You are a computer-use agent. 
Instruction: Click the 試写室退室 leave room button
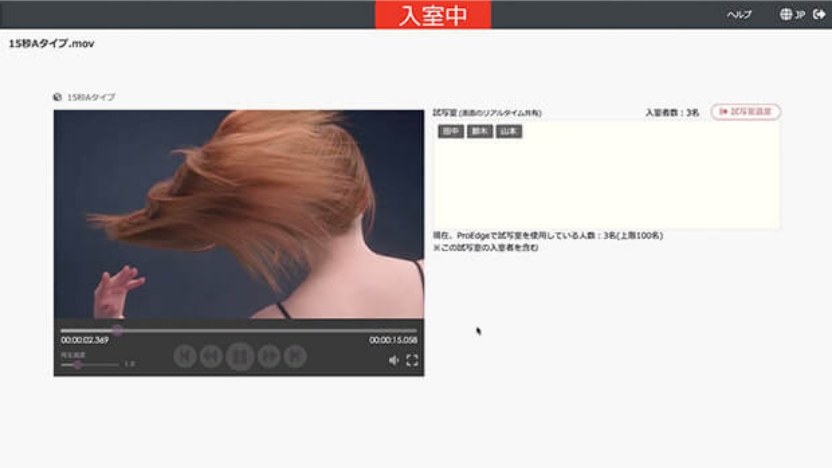pos(746,112)
